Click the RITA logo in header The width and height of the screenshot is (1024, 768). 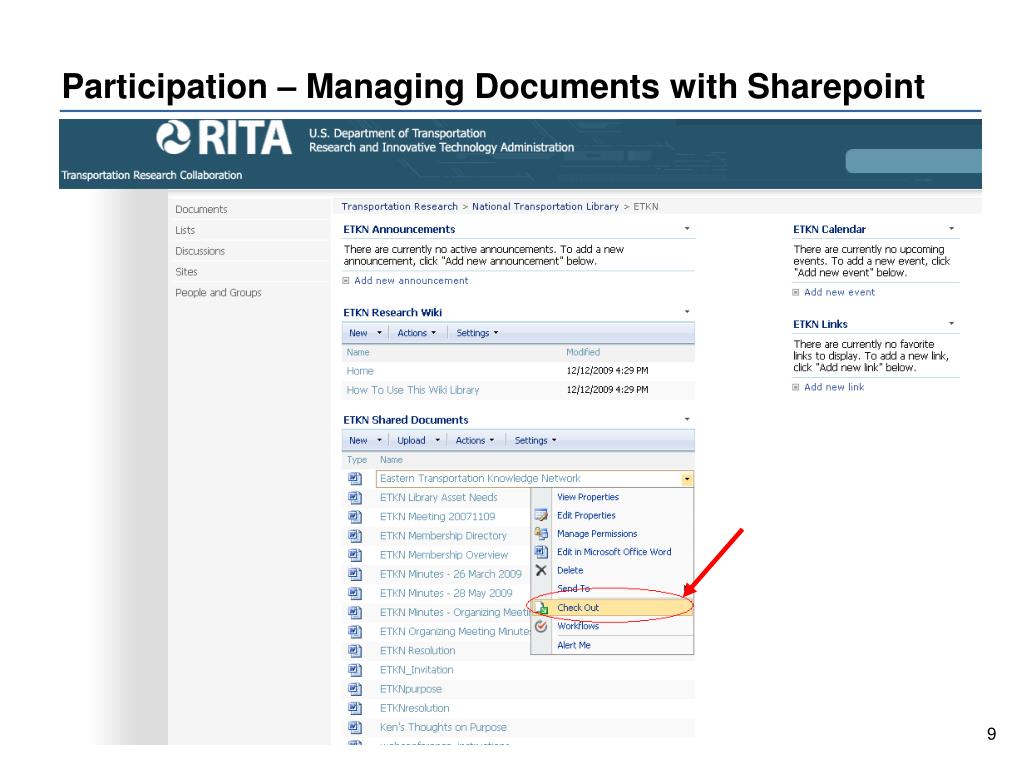click(224, 137)
